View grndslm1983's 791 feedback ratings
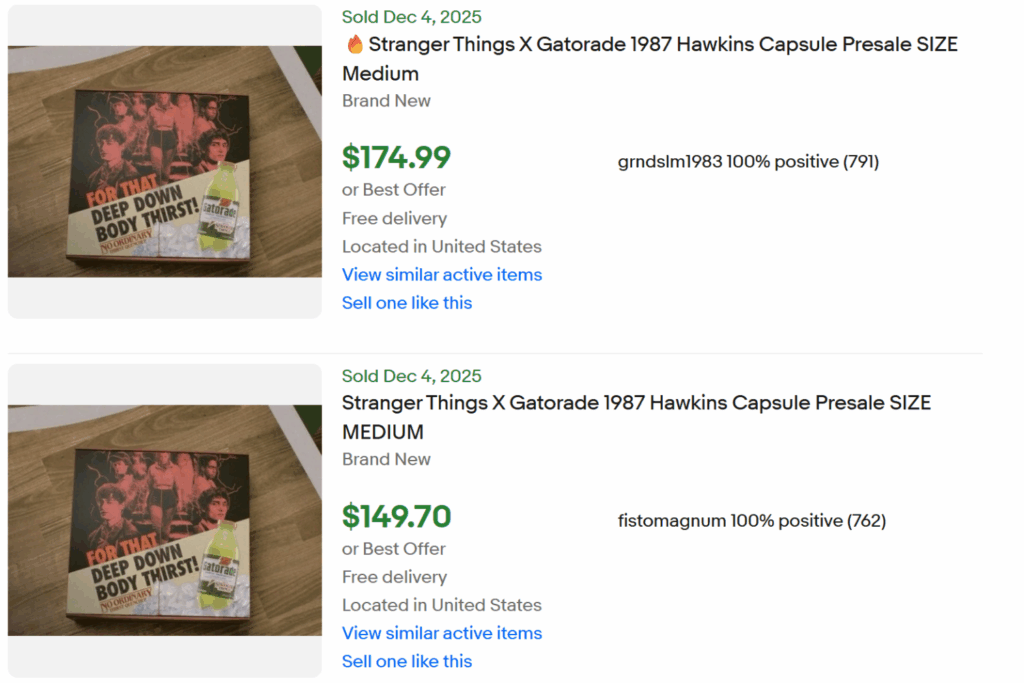1024x683 pixels. (x=861, y=161)
